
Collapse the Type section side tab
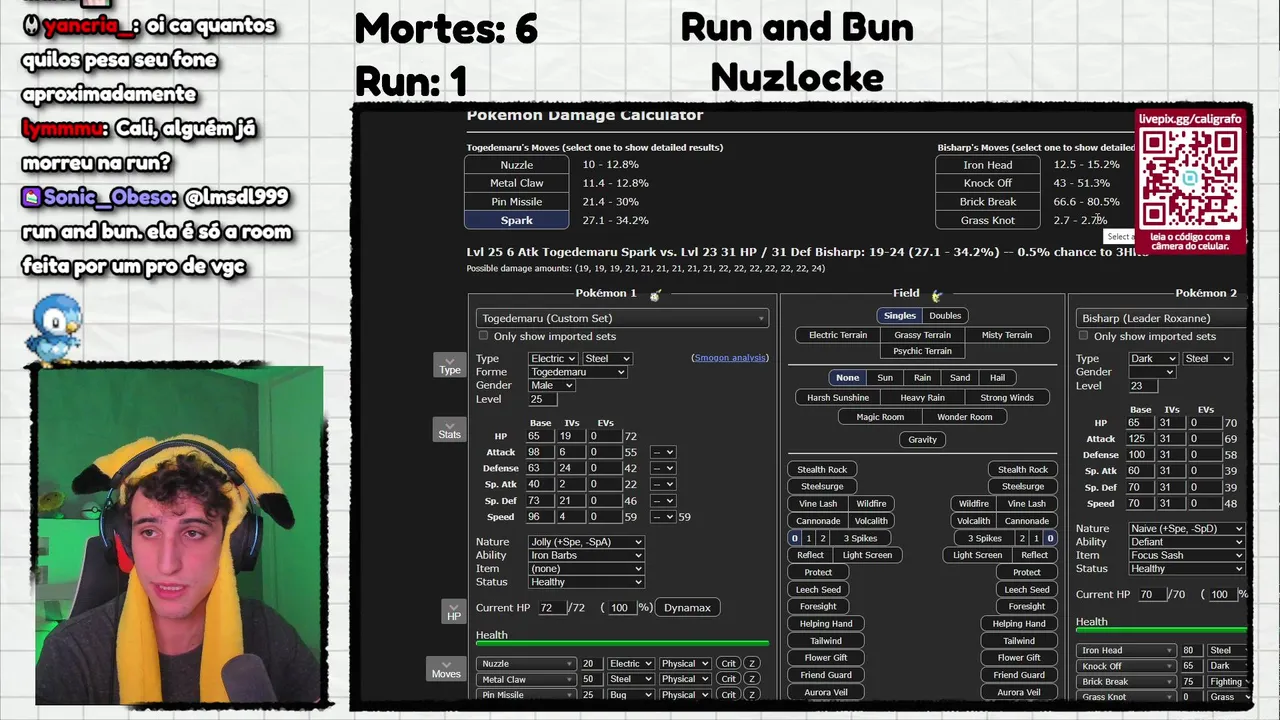click(x=450, y=365)
